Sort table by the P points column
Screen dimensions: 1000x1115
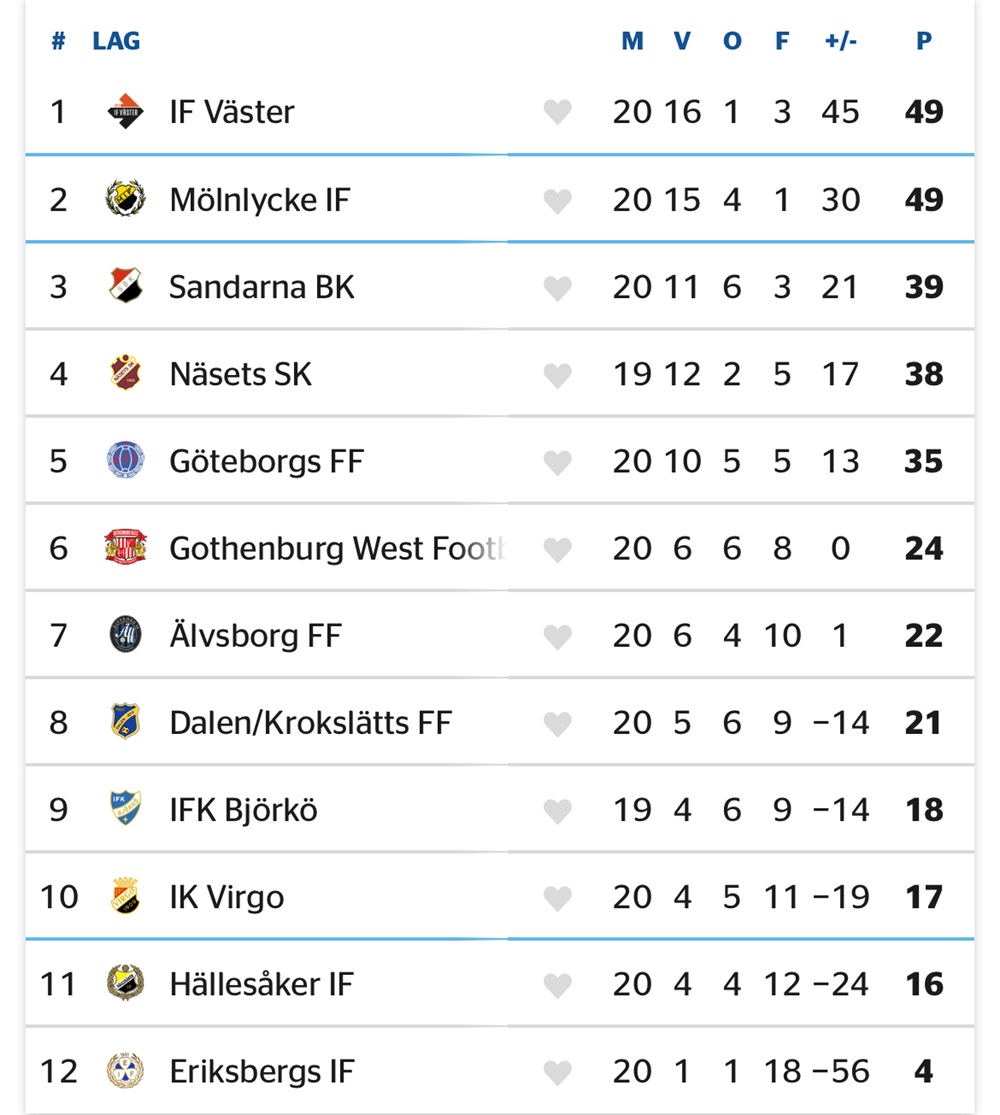(x=923, y=41)
